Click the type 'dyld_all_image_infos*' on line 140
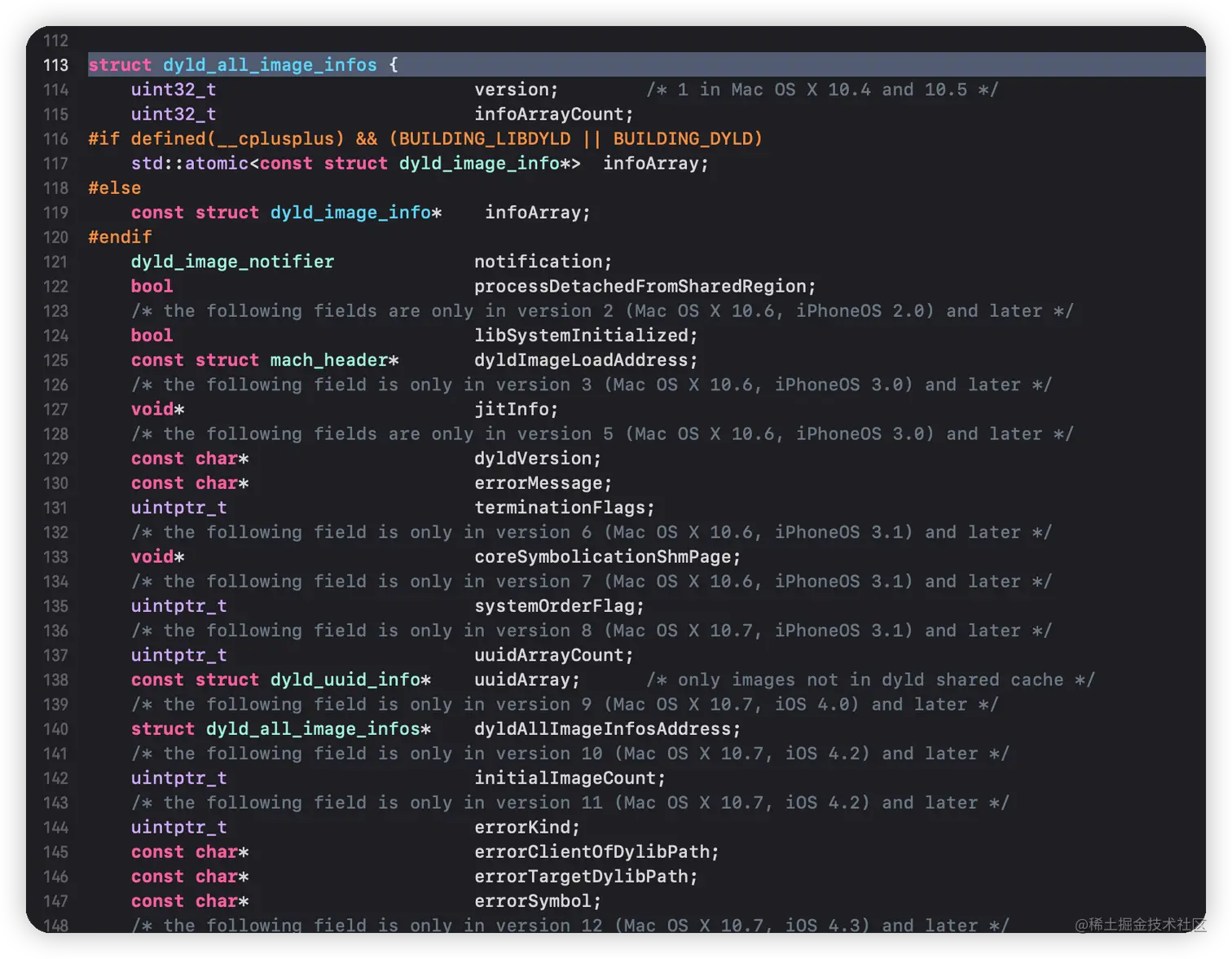The height and width of the screenshot is (959, 1232). point(319,729)
